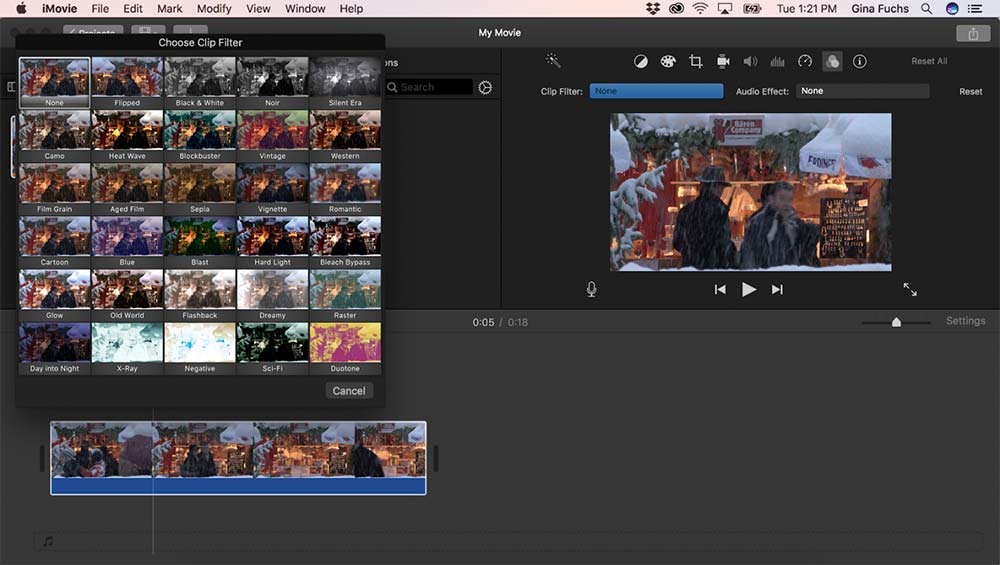The image size is (1000, 565).
Task: Skip to next clip in viewer
Action: pos(777,290)
